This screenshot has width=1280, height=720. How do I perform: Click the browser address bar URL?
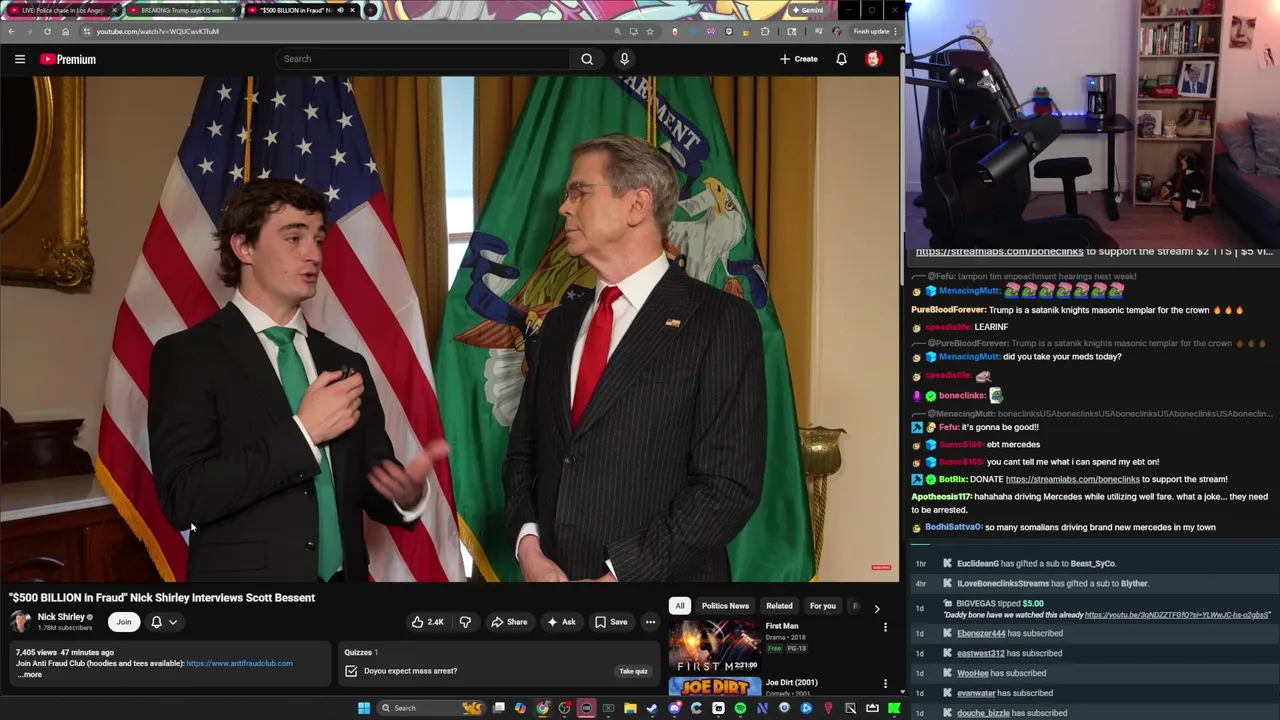[x=157, y=31]
